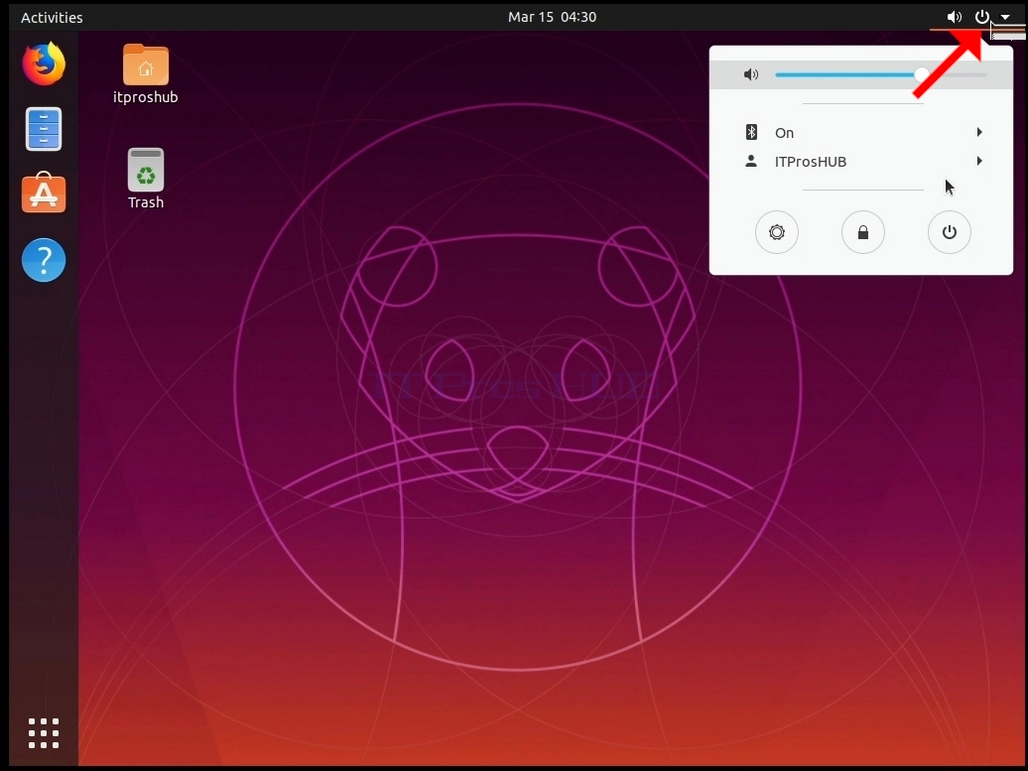Adjust the volume slider in menu
Screen dimensions: 1028x771
[880, 75]
